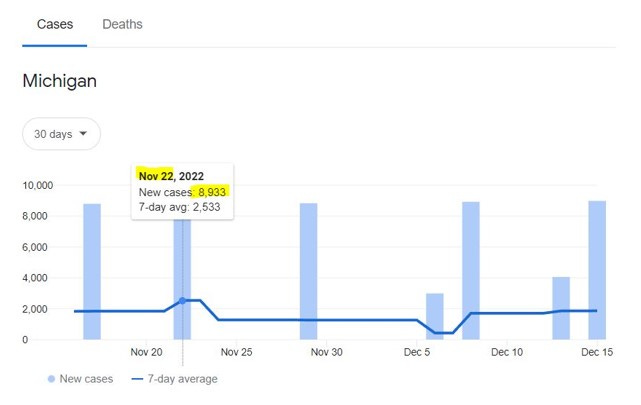Click the '7-day average' legend label
The height and width of the screenshot is (405, 641).
coord(183,379)
